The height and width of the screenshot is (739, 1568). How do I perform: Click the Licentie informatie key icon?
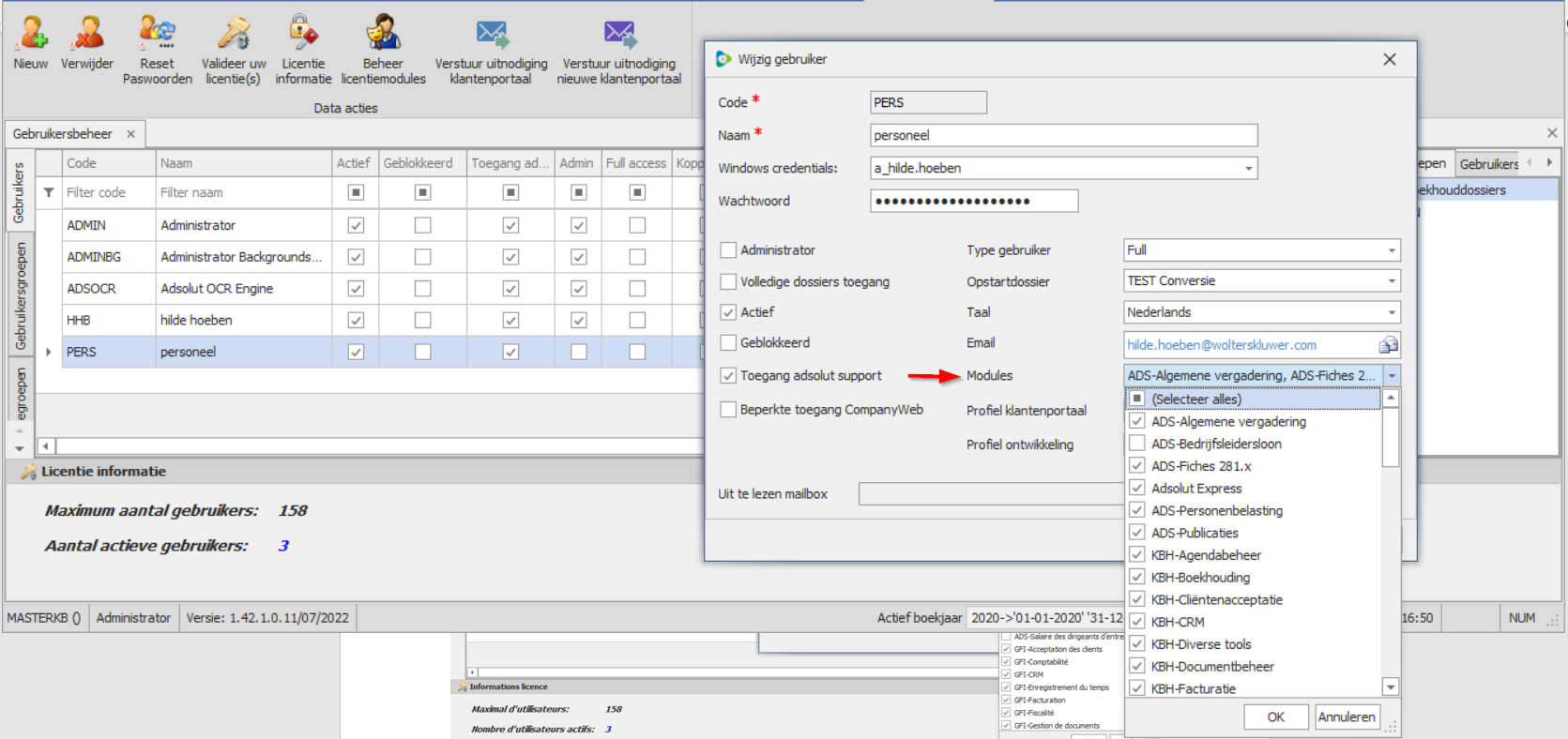pos(28,472)
